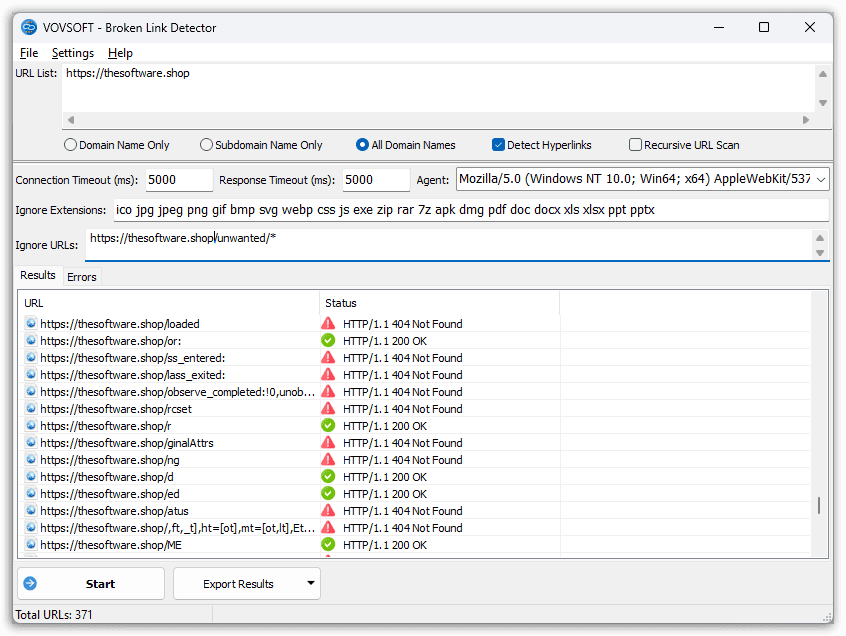This screenshot has height=636, width=846.
Task: Click red warning icon in the /ss_entered: row
Action: pos(328,357)
